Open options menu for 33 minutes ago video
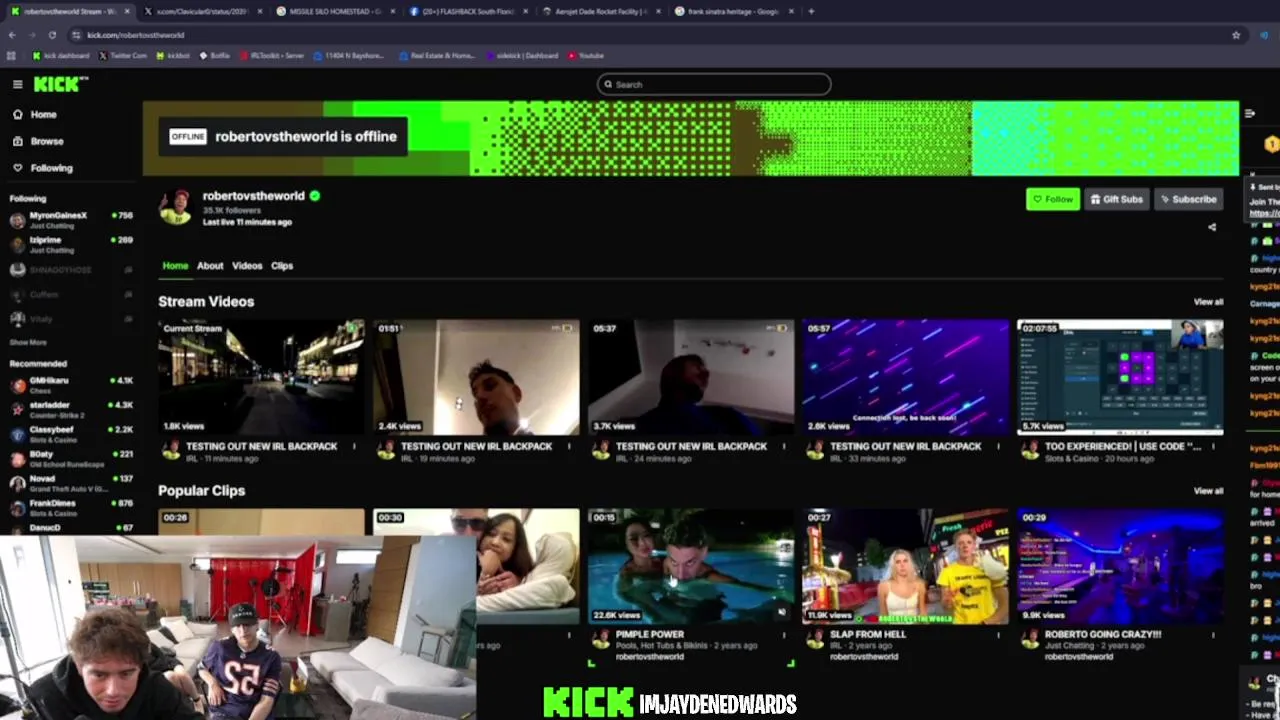 [998, 447]
